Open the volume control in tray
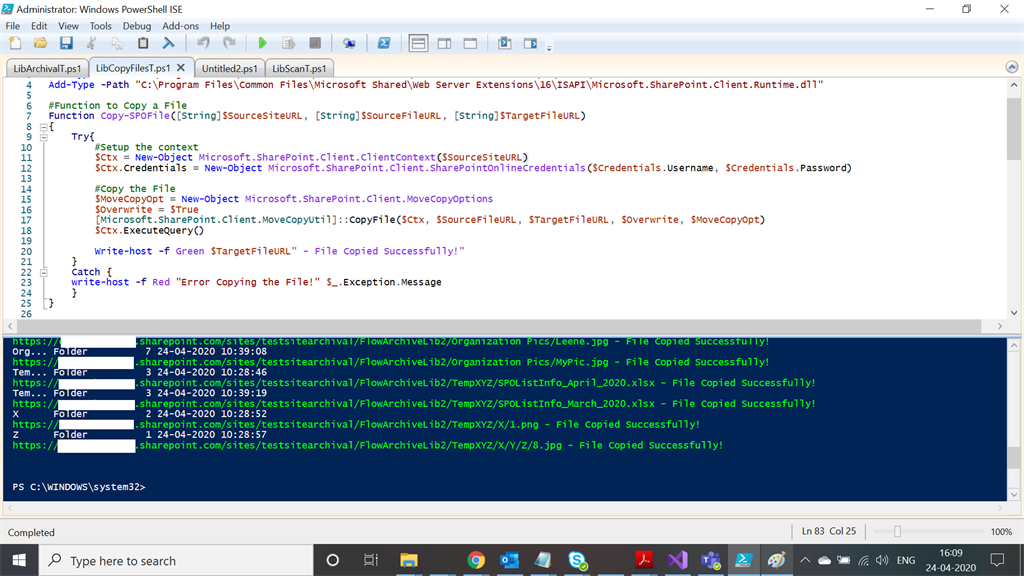The image size is (1024, 576). click(882, 560)
